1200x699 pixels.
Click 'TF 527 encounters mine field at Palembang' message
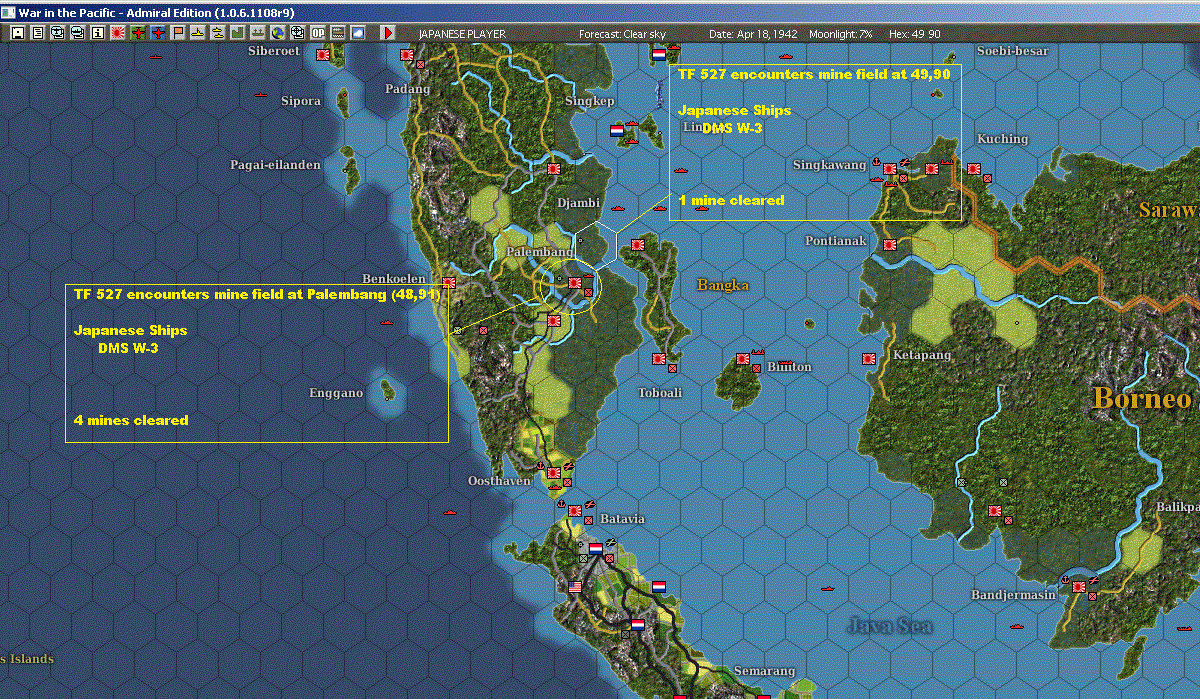(257, 295)
